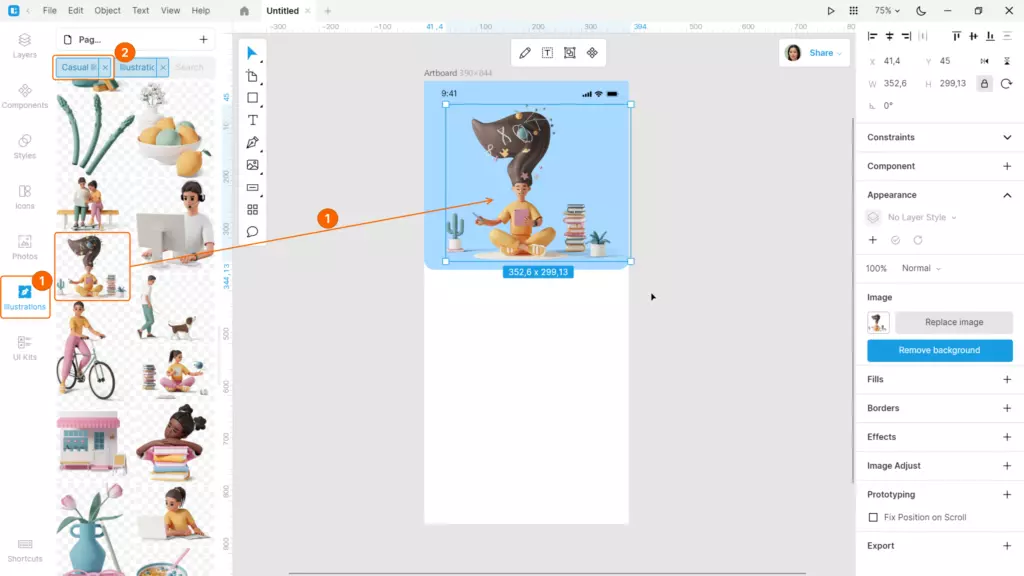
Task: Add a Component with plus icon
Action: point(1007,166)
